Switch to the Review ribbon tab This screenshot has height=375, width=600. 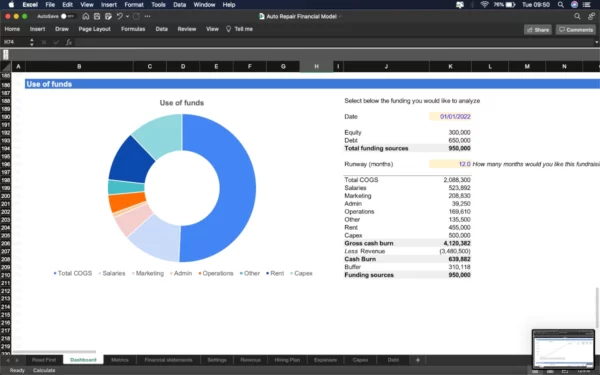(187, 29)
